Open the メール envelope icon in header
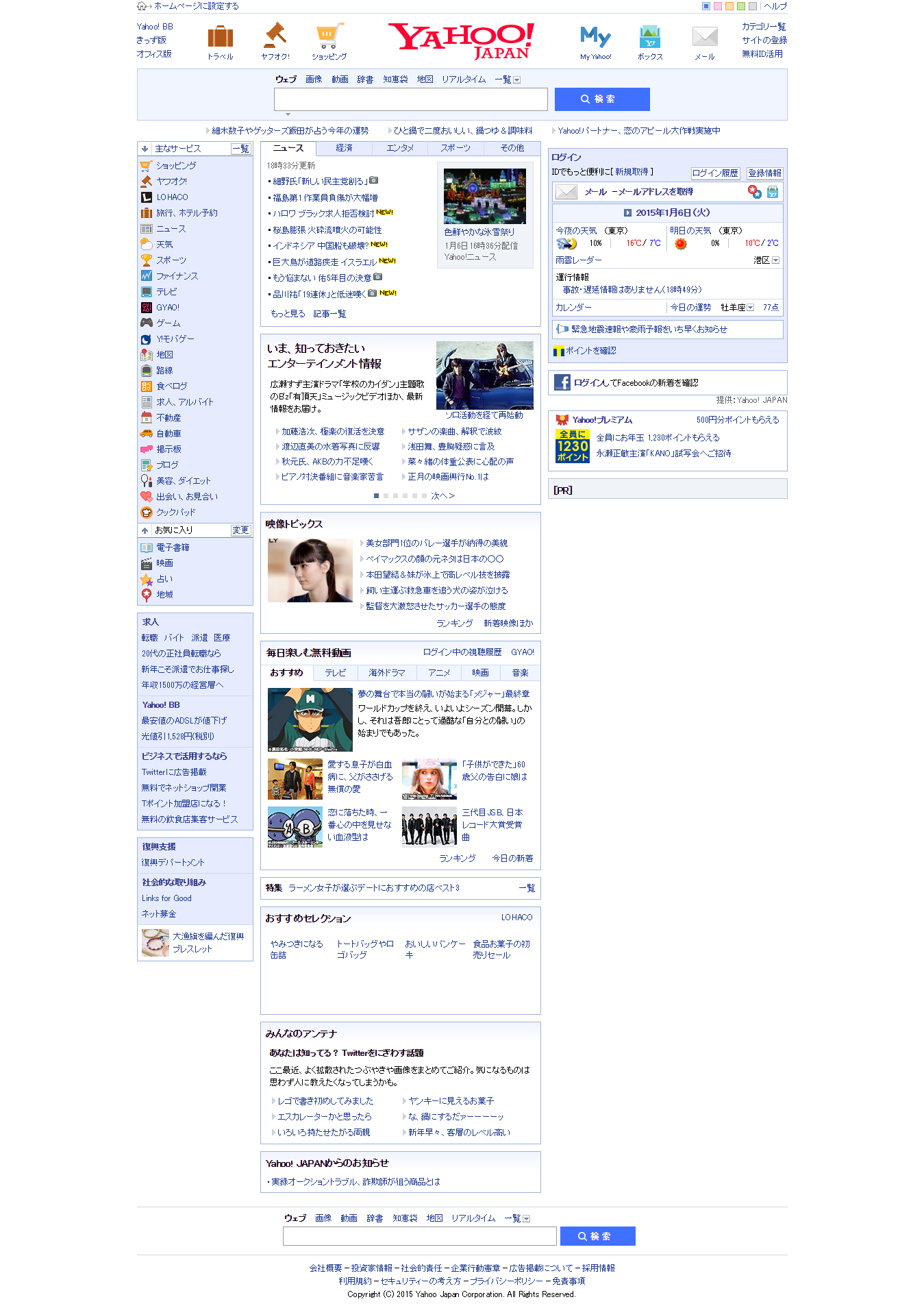924x1306 pixels. [x=705, y=36]
